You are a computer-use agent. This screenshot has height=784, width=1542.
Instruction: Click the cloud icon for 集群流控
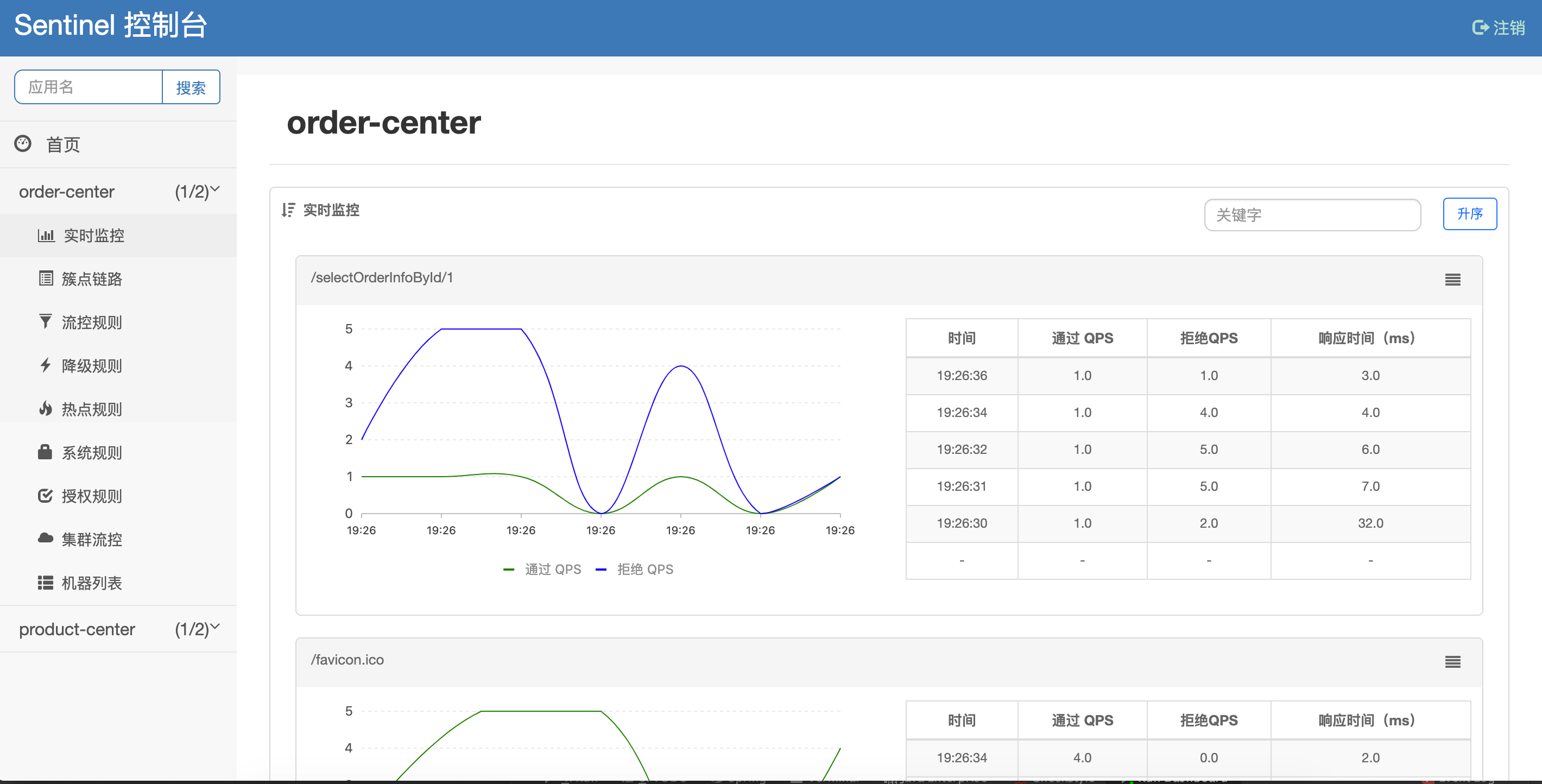46,538
